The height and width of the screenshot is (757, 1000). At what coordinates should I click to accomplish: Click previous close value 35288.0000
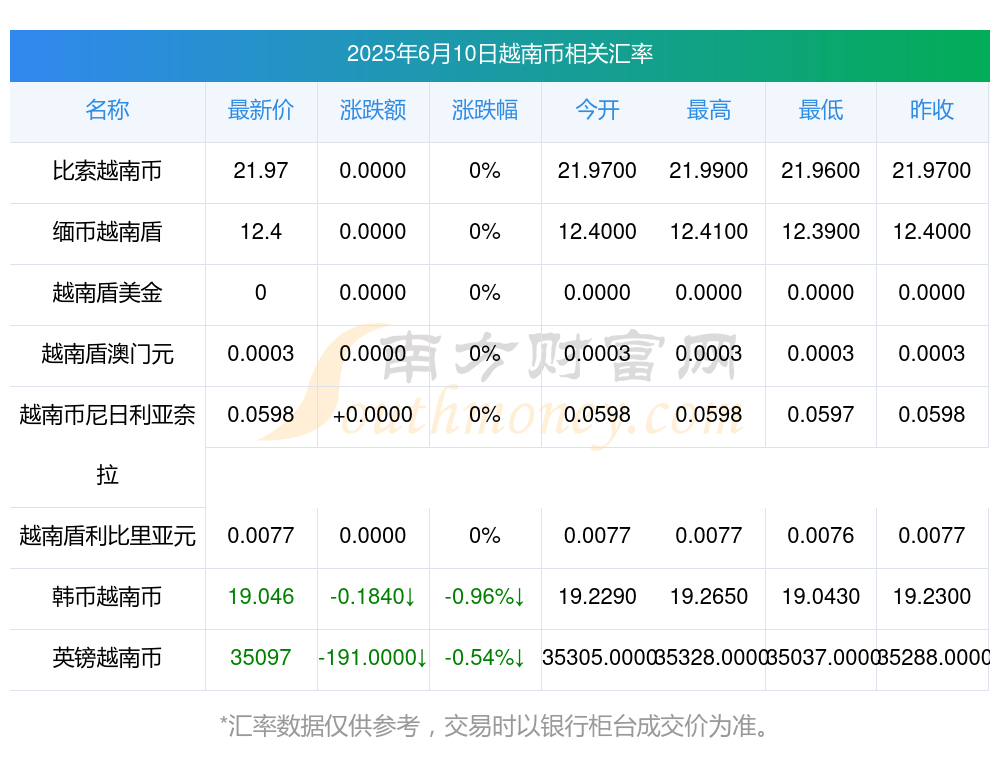(x=934, y=658)
